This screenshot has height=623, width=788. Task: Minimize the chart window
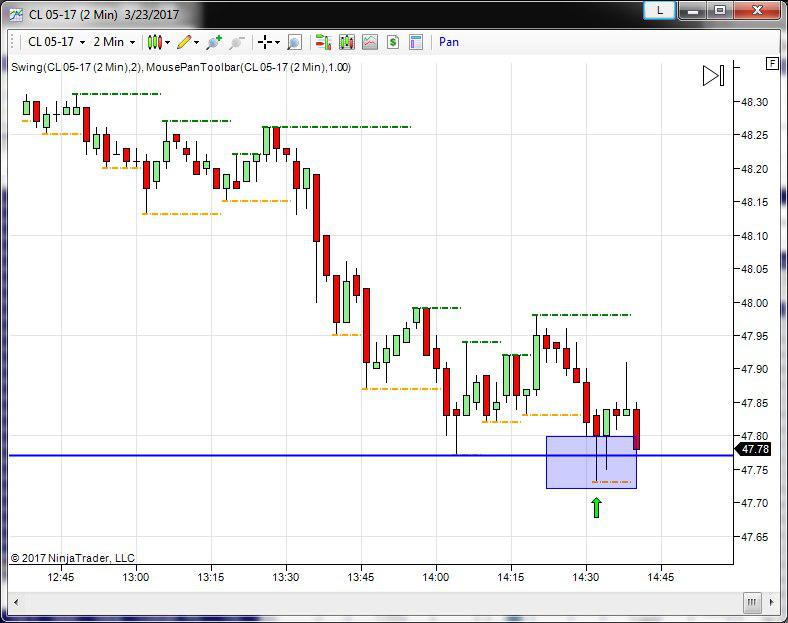[693, 10]
